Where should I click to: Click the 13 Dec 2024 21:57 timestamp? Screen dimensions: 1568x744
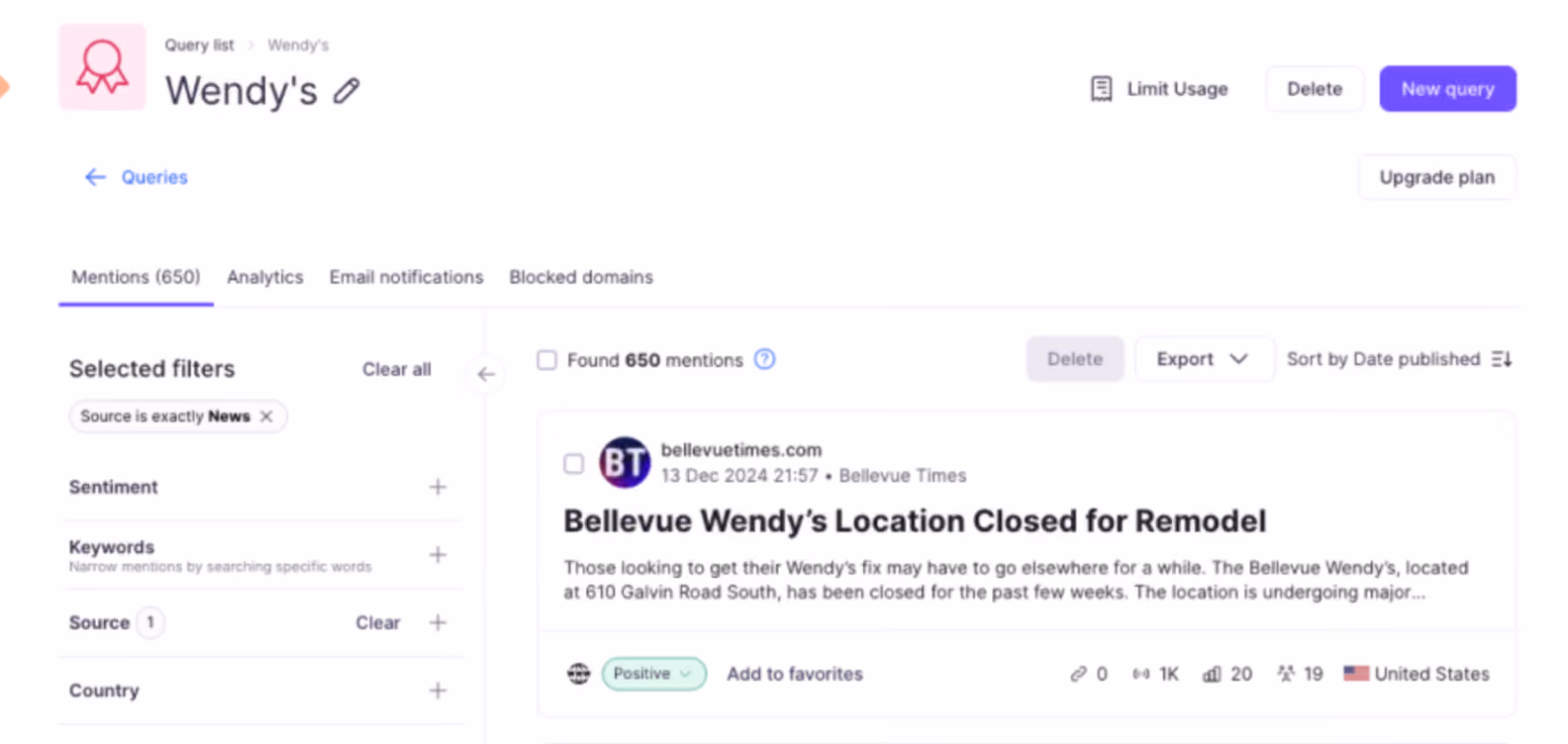pyautogui.click(x=739, y=476)
